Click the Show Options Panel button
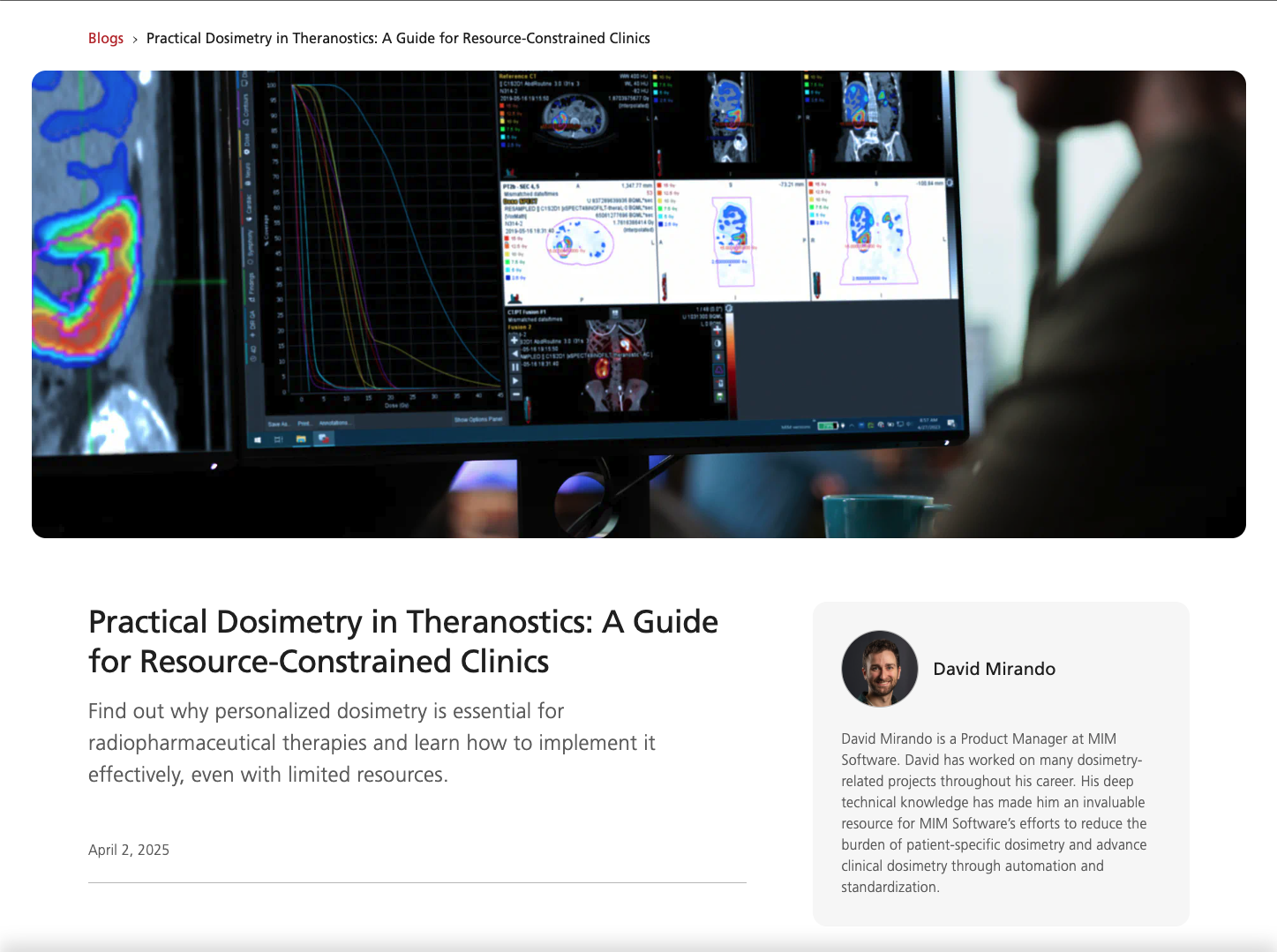The height and width of the screenshot is (952, 1277). pyautogui.click(x=478, y=418)
